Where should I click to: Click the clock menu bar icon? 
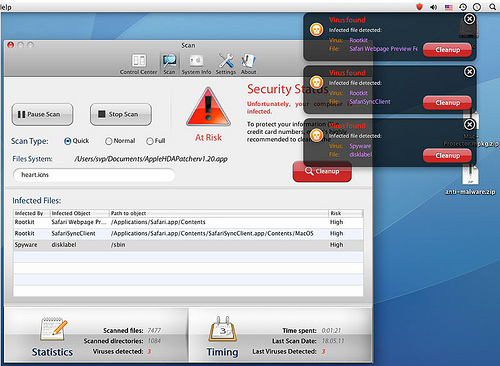tap(477, 7)
